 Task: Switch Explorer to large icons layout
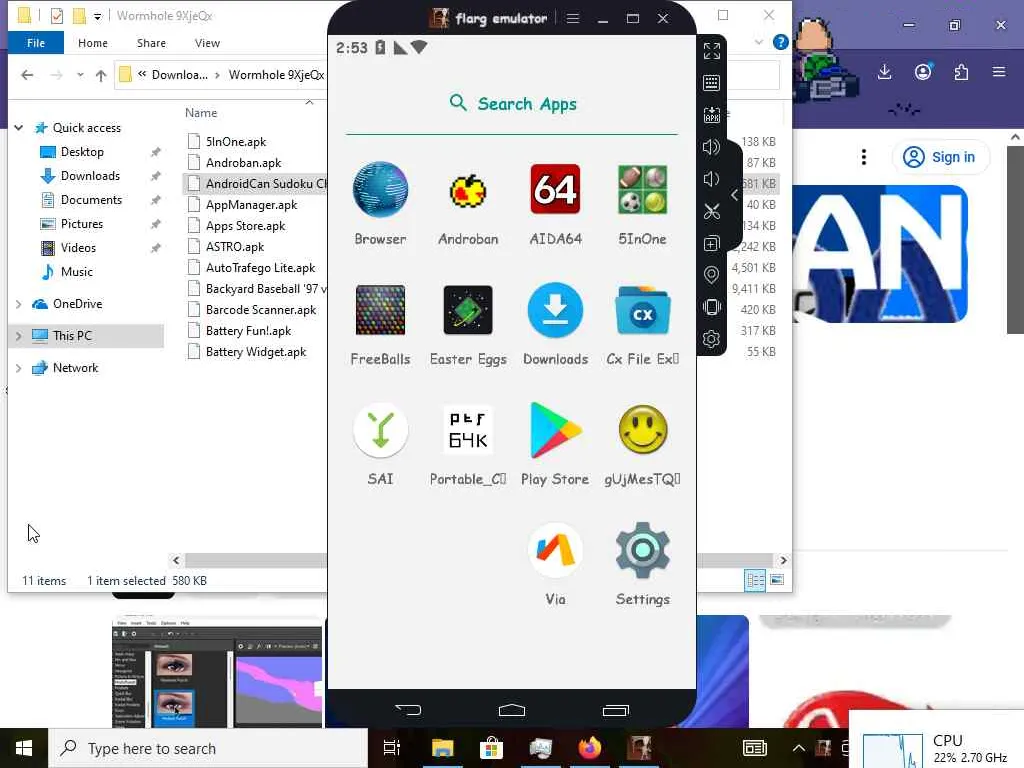777,580
